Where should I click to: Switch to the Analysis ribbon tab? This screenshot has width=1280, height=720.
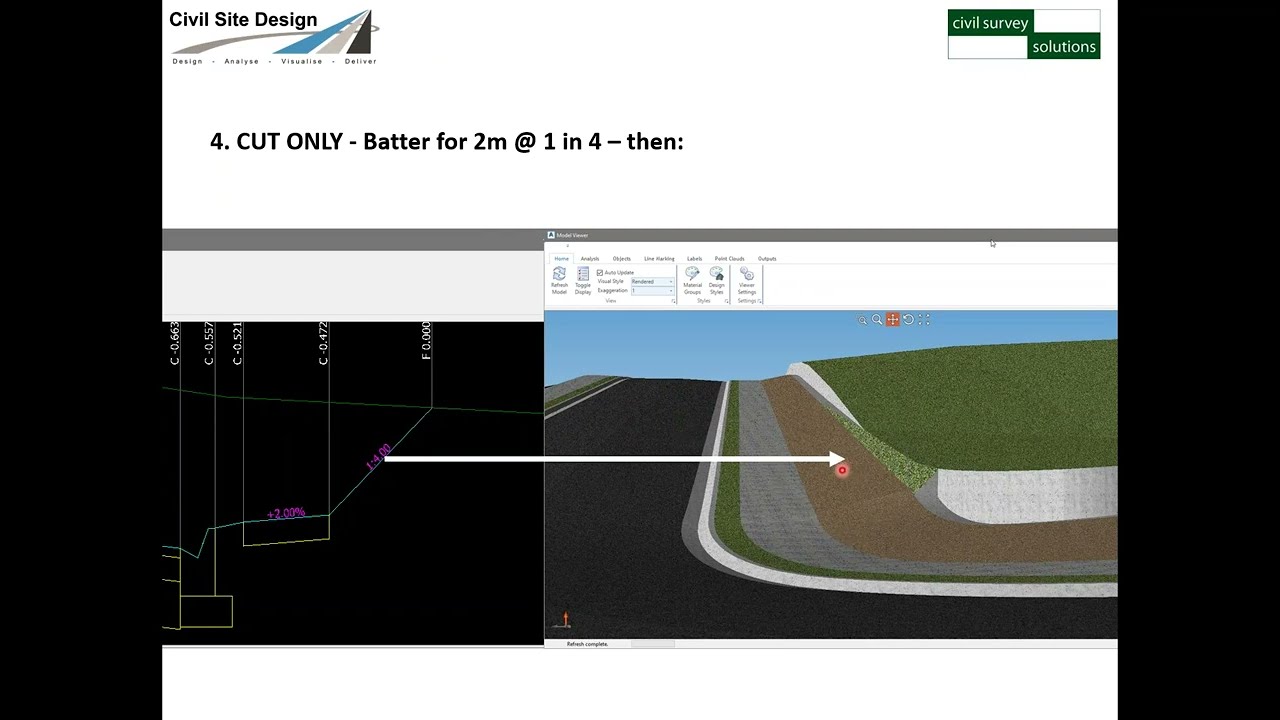coord(590,259)
